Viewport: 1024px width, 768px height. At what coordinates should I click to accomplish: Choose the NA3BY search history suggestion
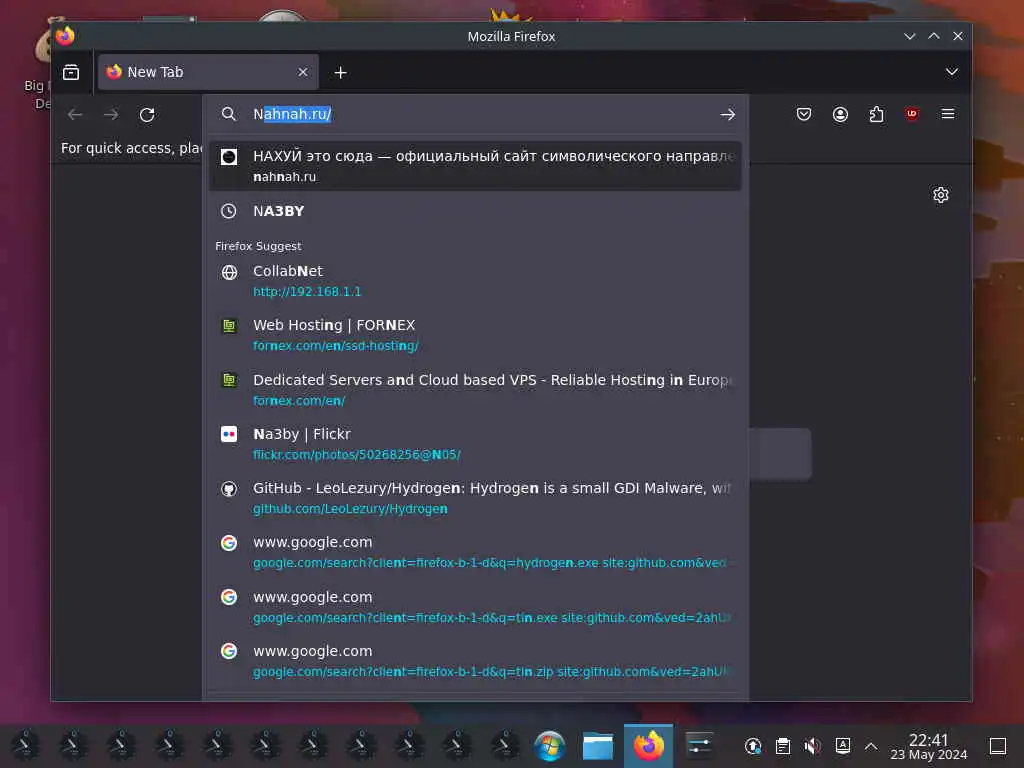click(x=475, y=211)
